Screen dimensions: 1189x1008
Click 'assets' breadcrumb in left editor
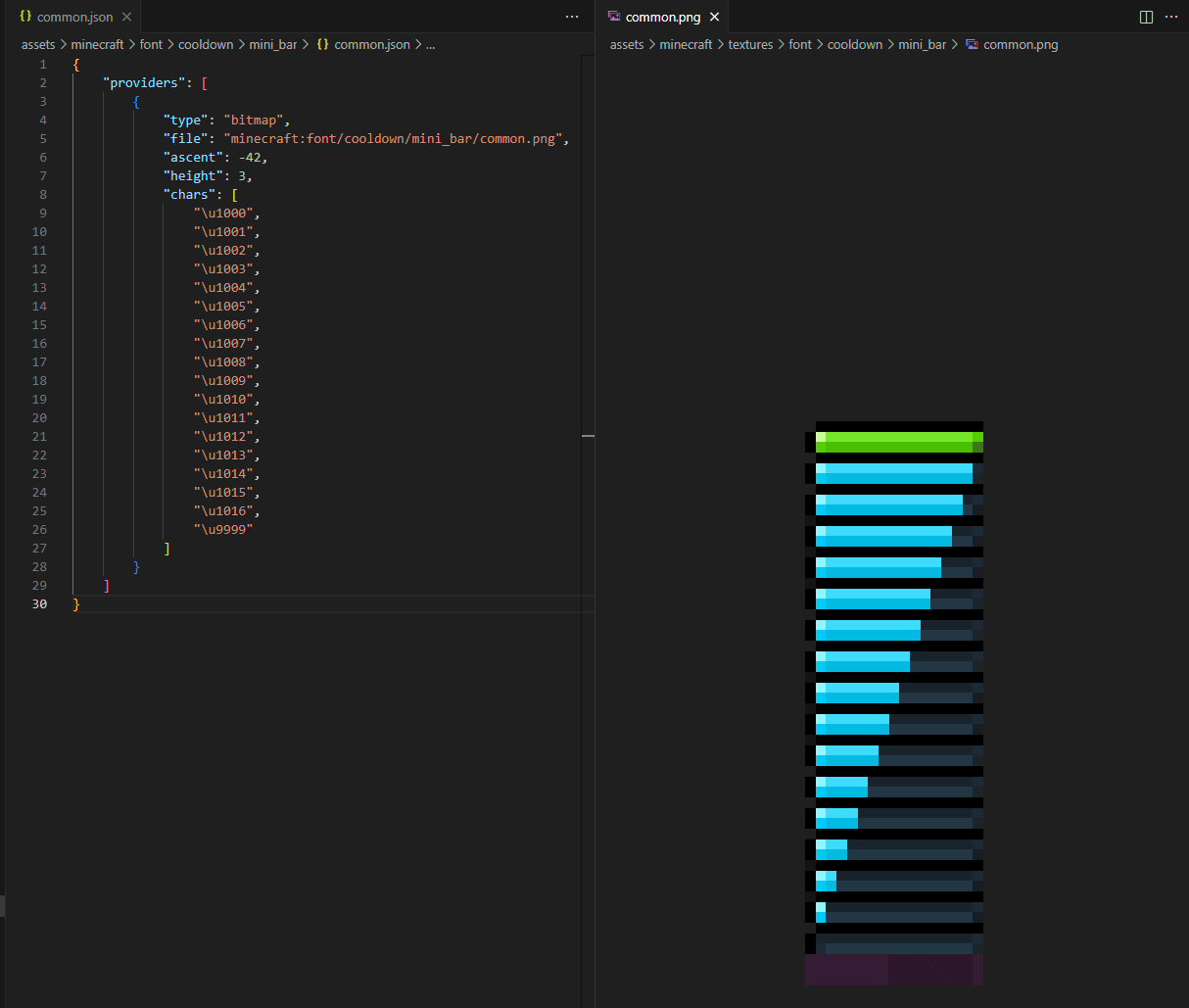38,44
